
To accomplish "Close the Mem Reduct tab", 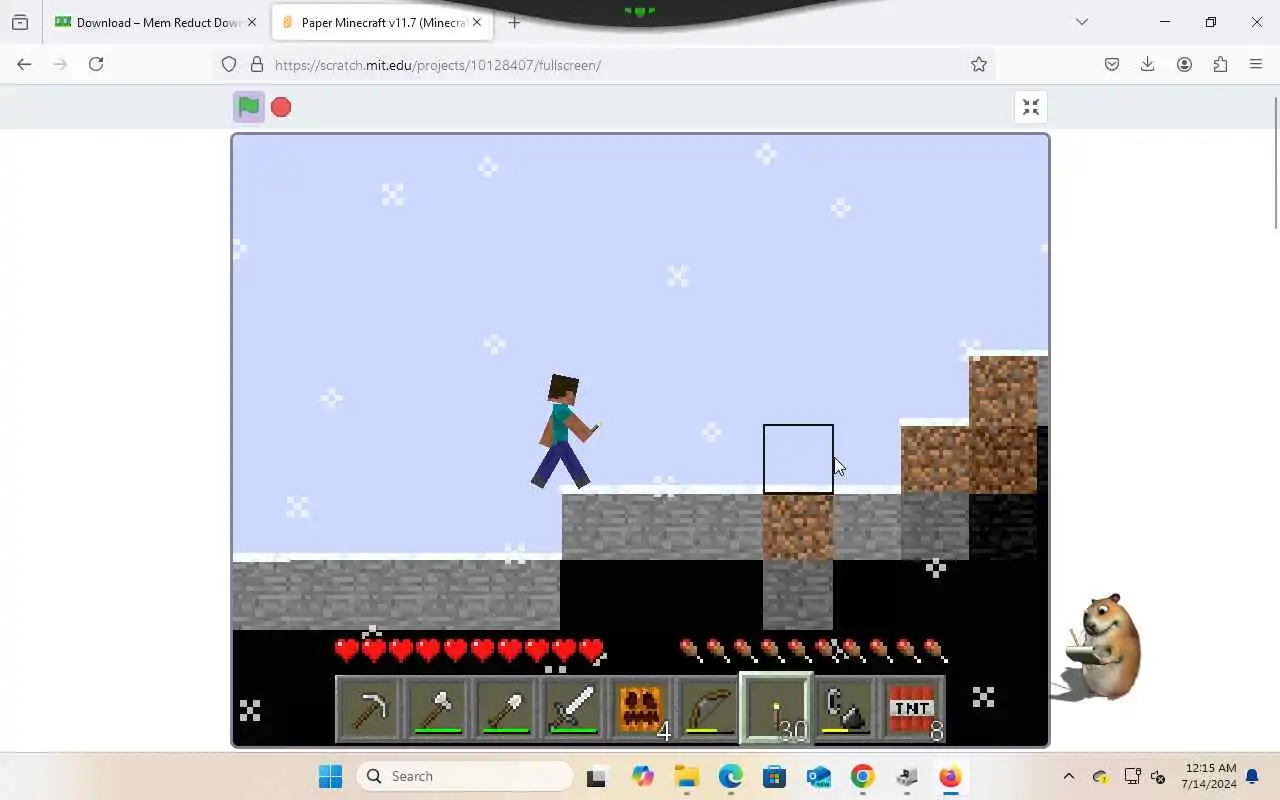I will point(252,22).
